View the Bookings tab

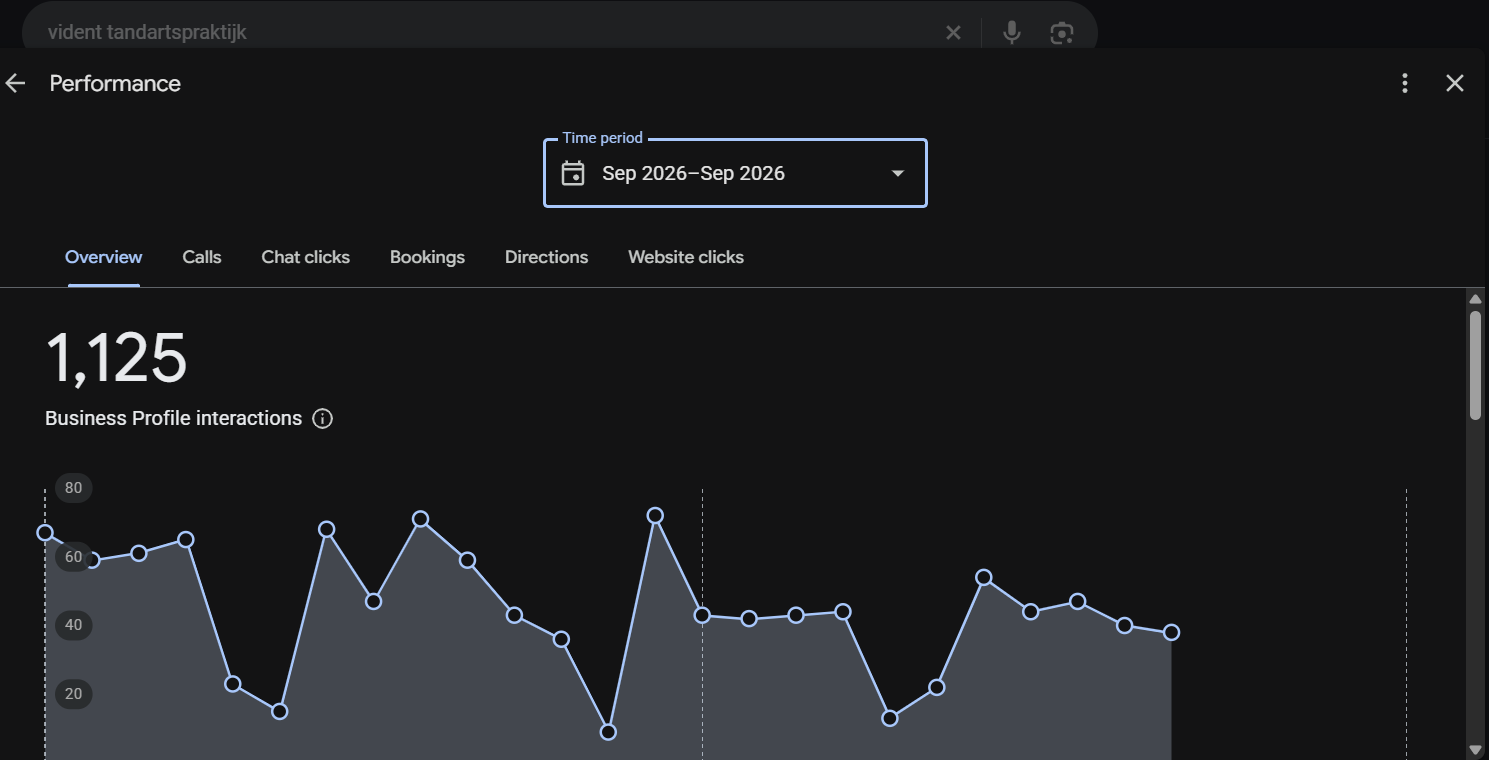[427, 257]
